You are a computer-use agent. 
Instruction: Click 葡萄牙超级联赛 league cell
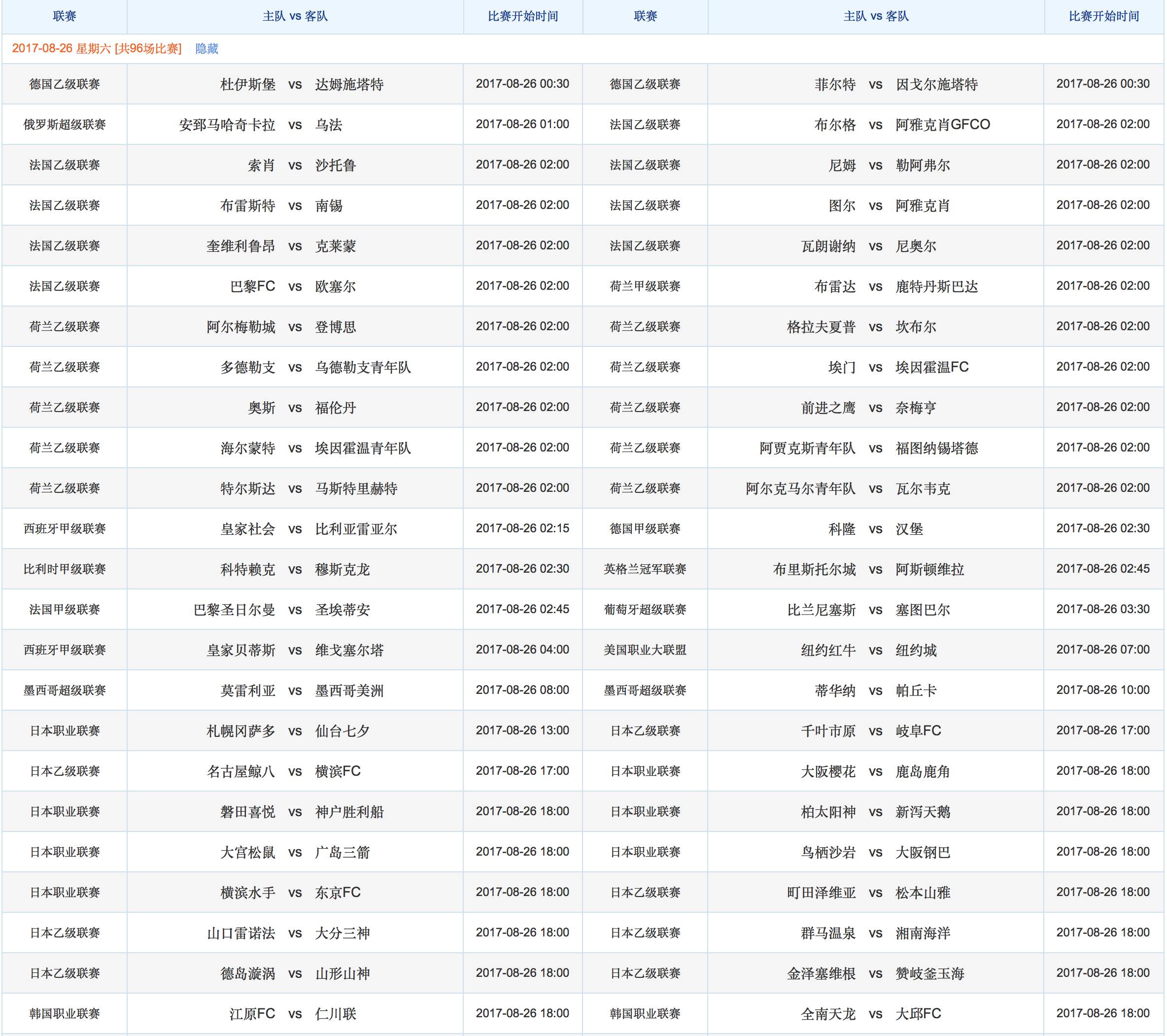[x=645, y=609]
